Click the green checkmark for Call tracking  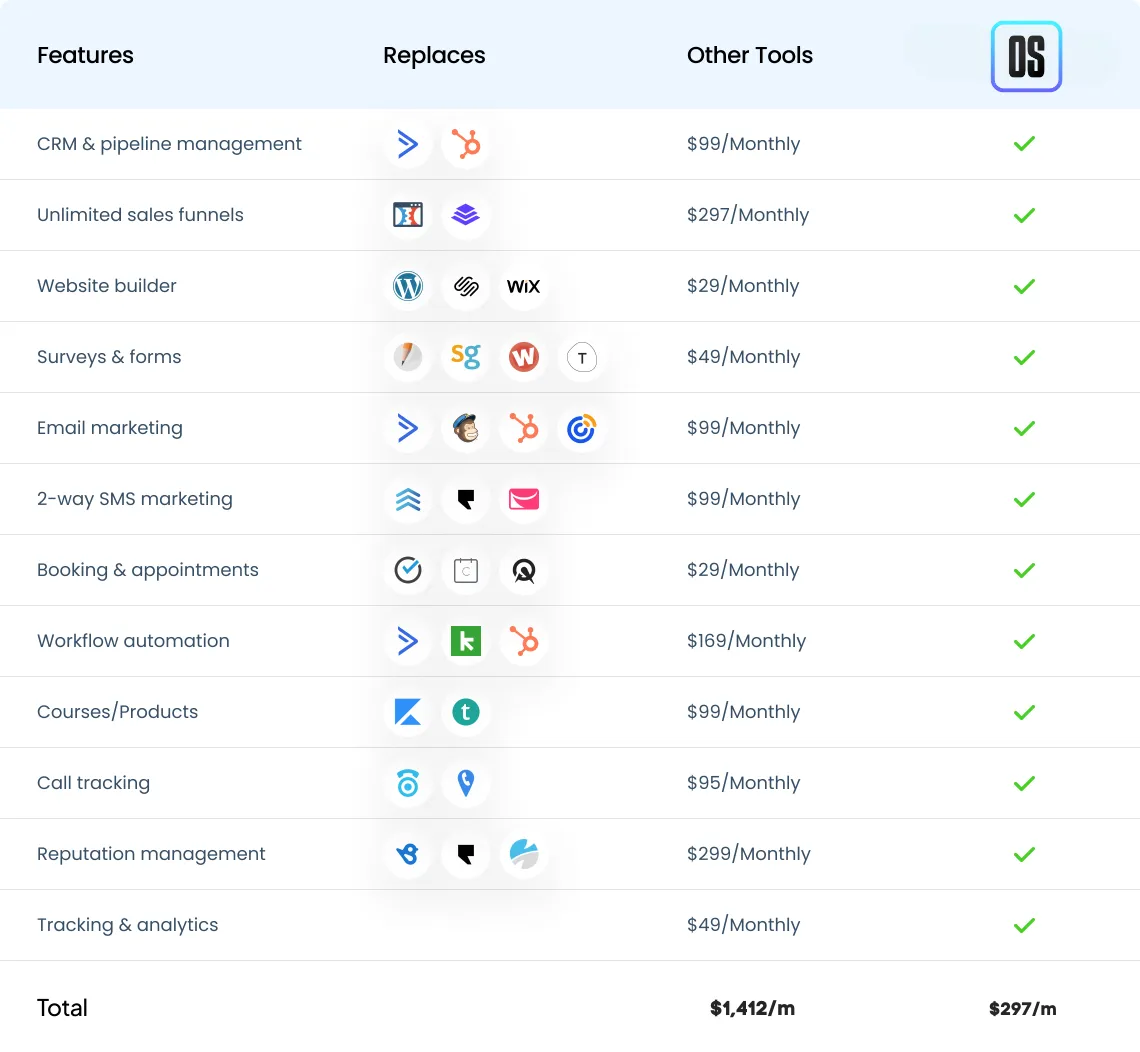pyautogui.click(x=1024, y=783)
